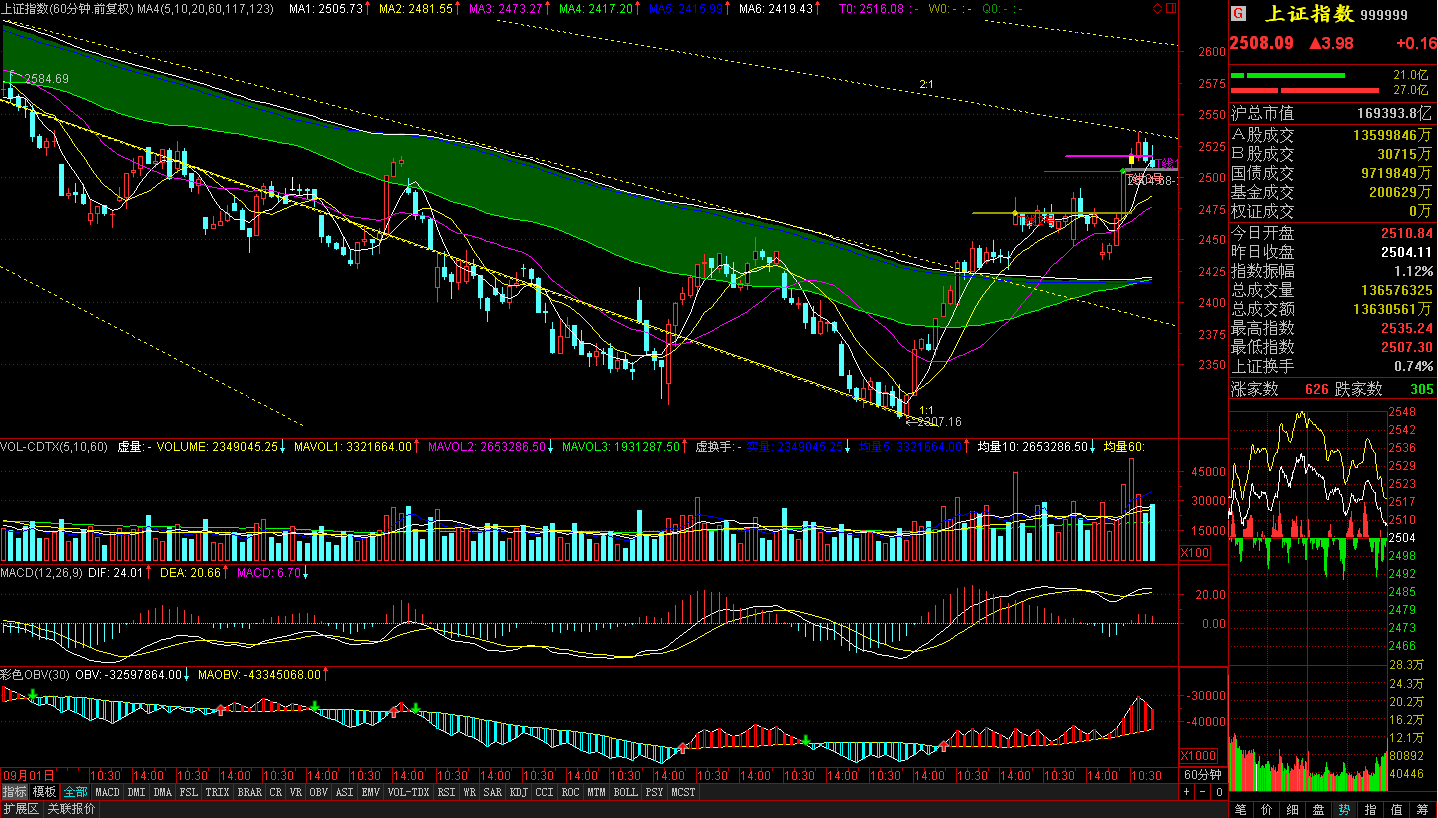Click the gray G icon beside 上证指数
This screenshot has width=1438, height=818.
point(1238,14)
